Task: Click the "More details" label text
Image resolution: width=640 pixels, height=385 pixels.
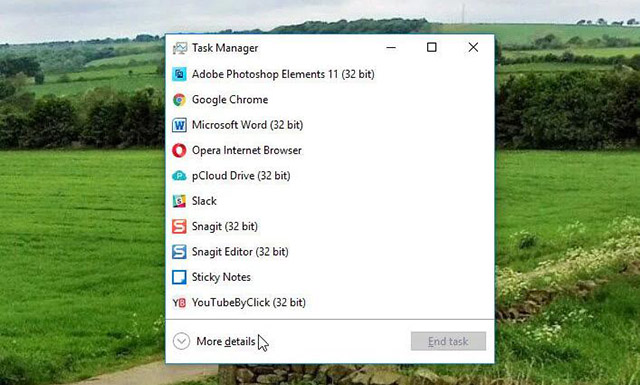Action: pyautogui.click(x=226, y=341)
